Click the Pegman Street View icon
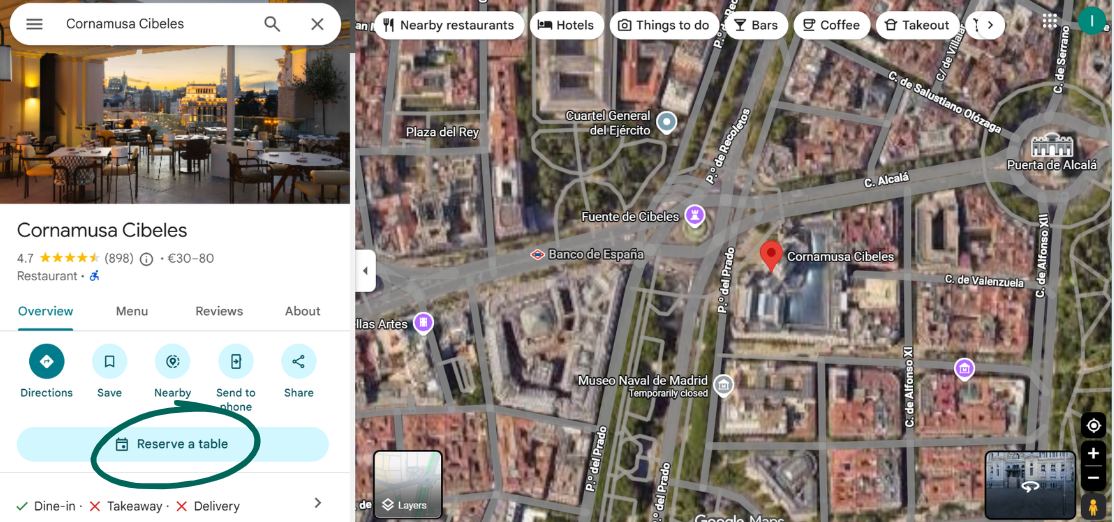The width and height of the screenshot is (1114, 522). (1093, 506)
